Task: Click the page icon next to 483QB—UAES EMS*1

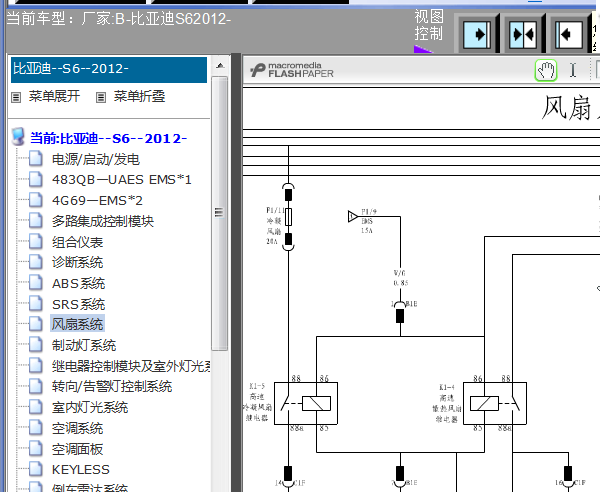Action: click(36, 179)
